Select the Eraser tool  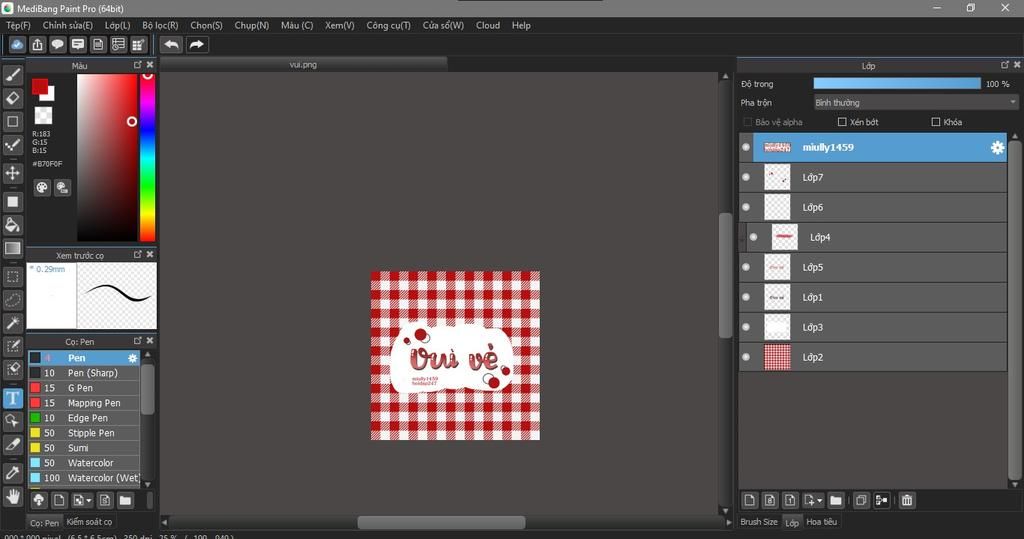(x=12, y=99)
